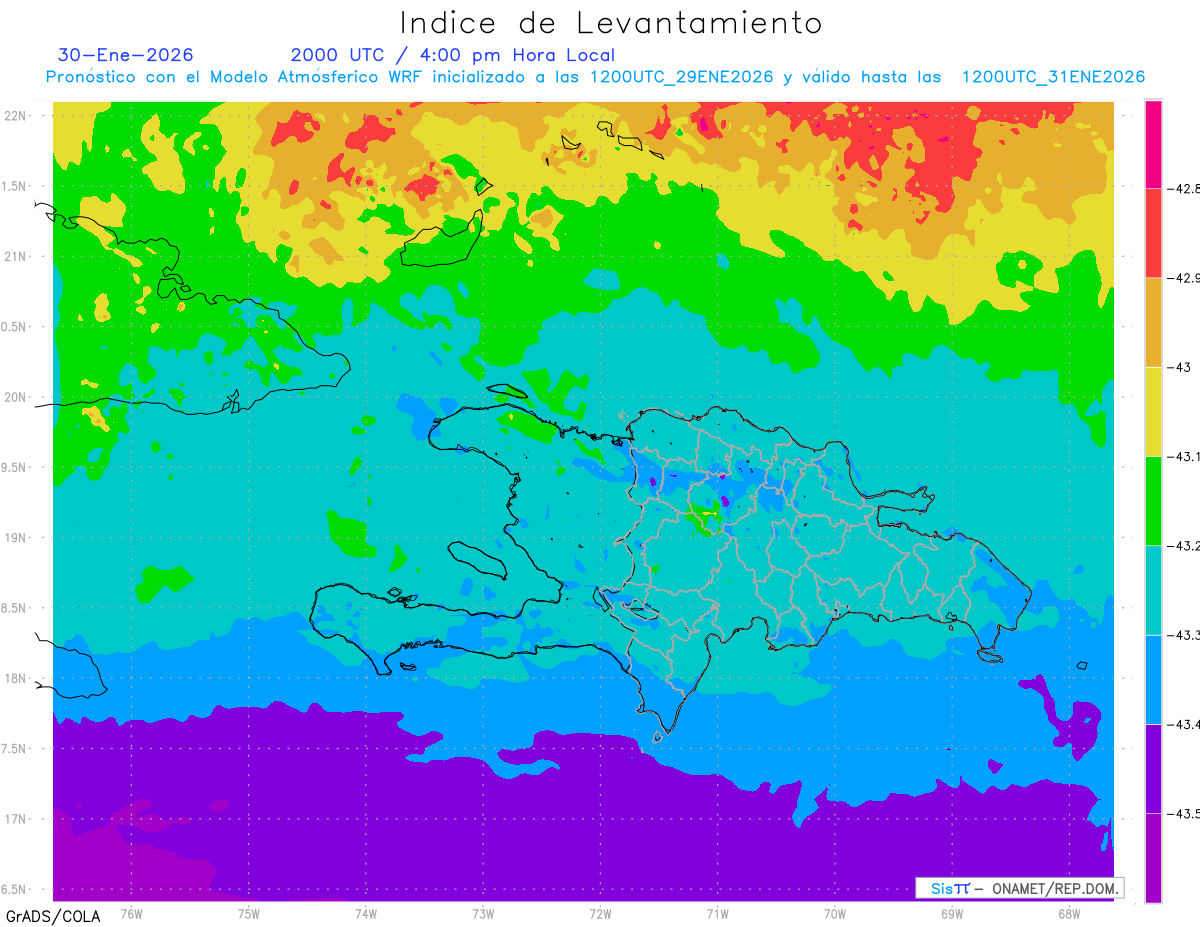Click the 'Sisπ – ONAMET/REP.DOM.' label box
Image resolution: width=1200 pixels, height=927 pixels.
pos(1020,888)
